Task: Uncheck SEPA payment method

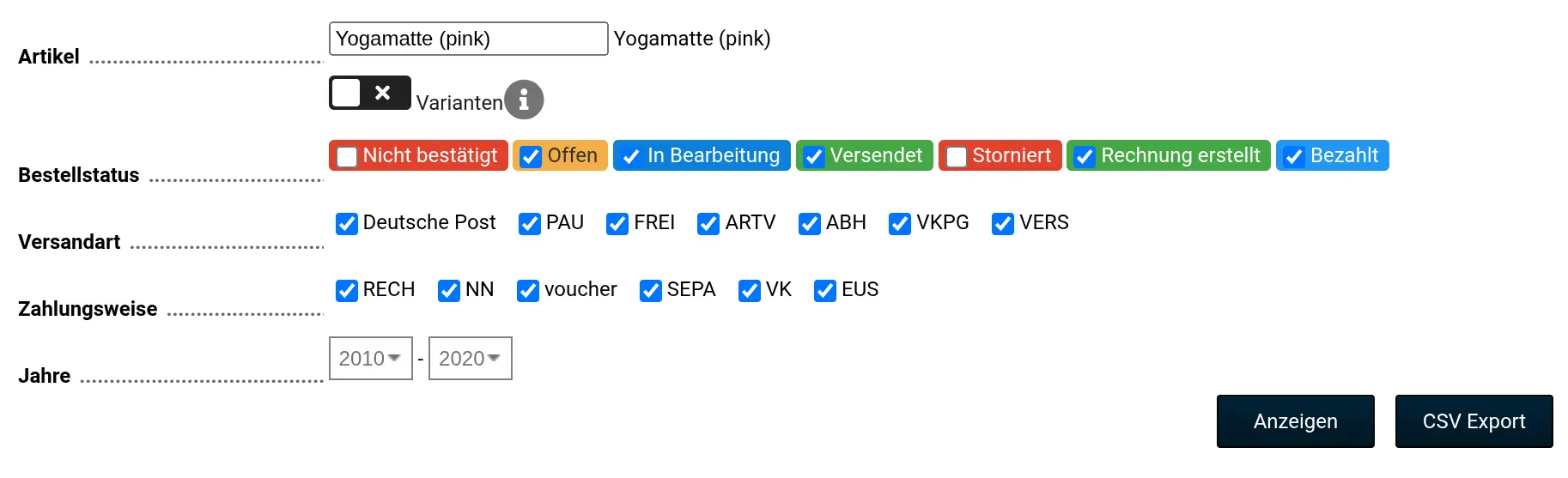Action: (x=651, y=291)
